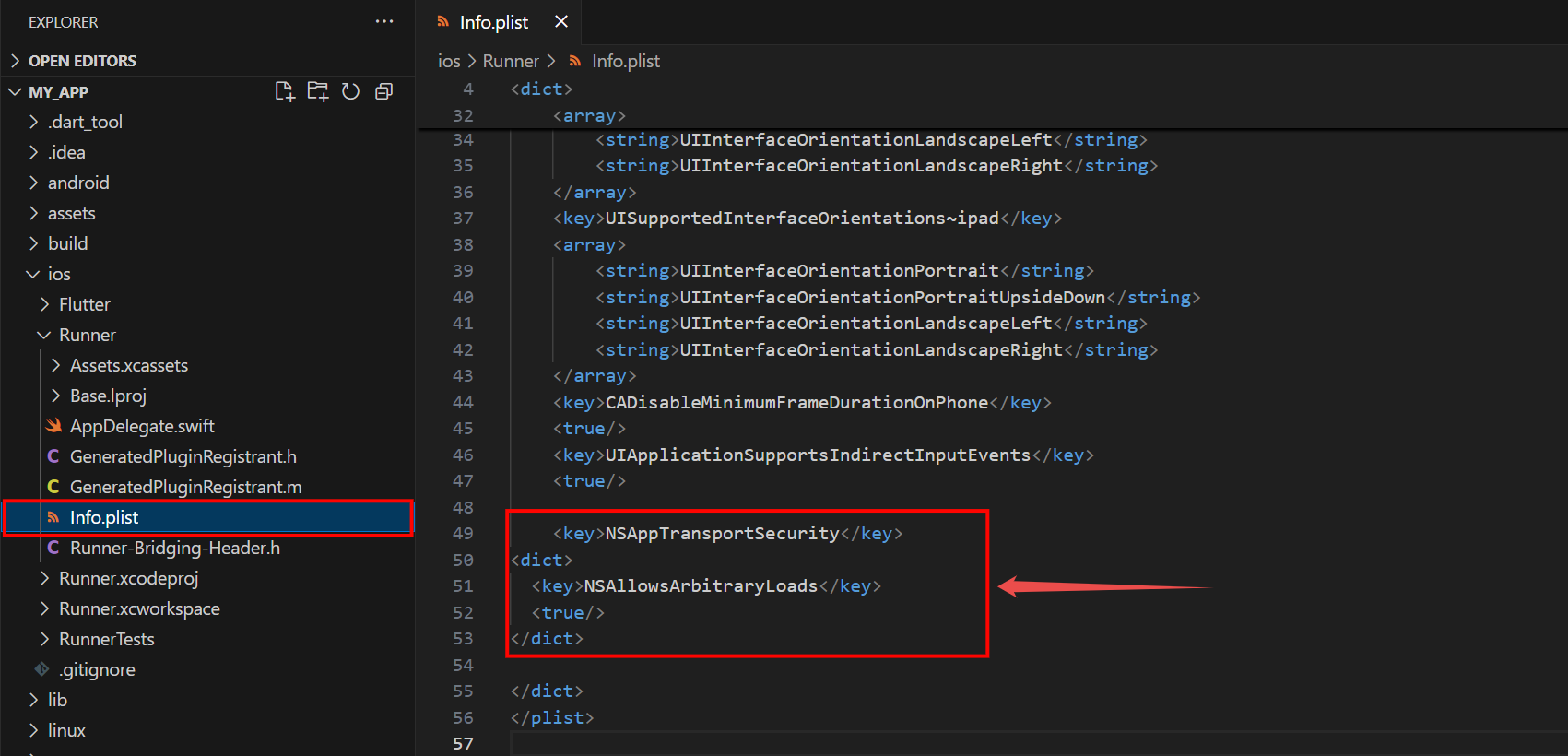Collapse all folders with the collapse icon

point(384,91)
